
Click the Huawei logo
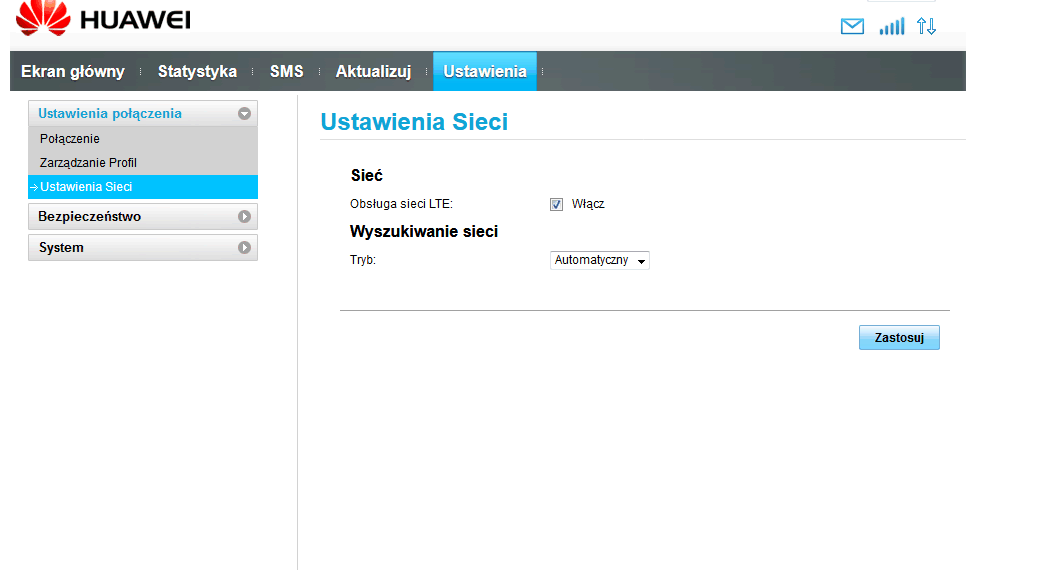click(103, 18)
